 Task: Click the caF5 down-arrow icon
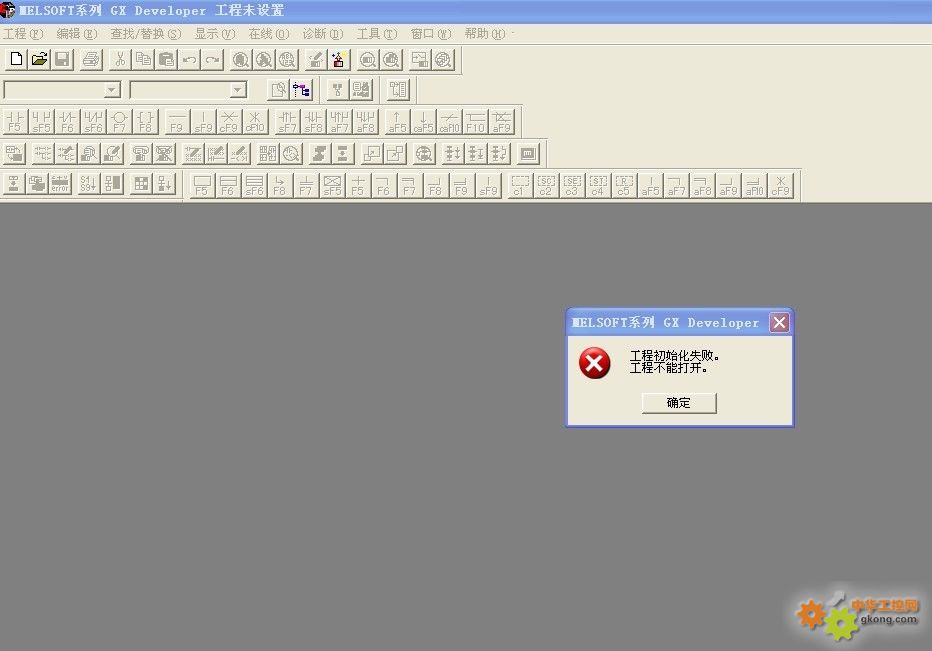[423, 122]
